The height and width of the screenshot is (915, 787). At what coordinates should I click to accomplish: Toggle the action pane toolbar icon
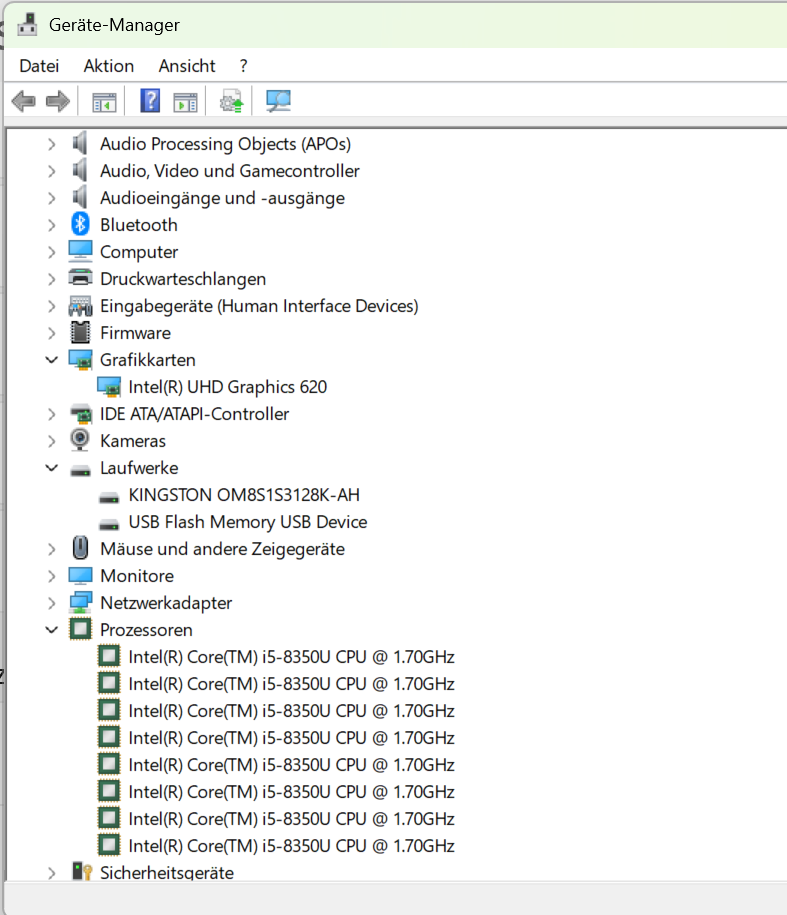[186, 102]
